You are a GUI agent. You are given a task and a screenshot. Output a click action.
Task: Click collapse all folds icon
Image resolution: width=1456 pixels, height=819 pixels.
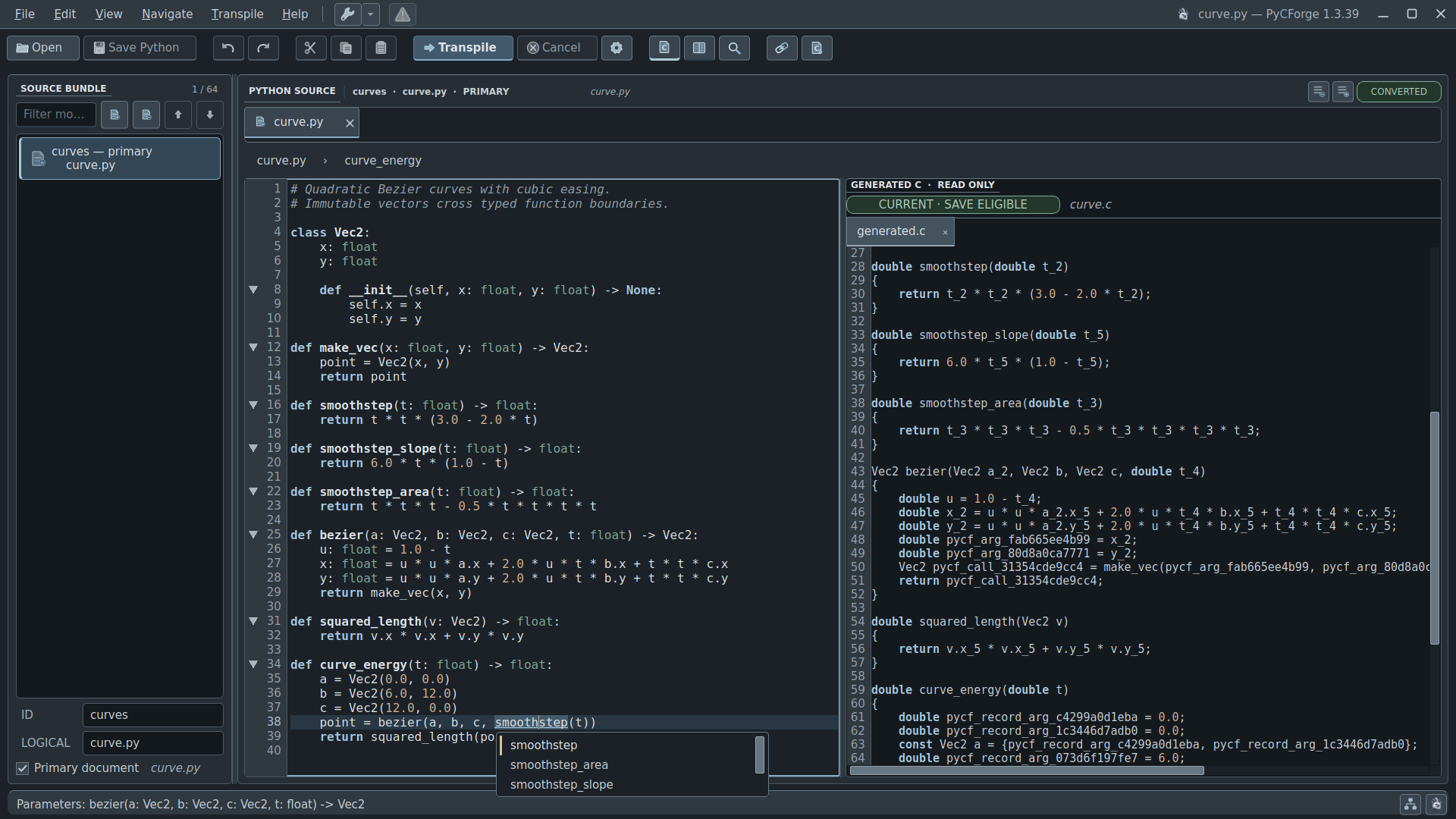pyautogui.click(x=1319, y=91)
